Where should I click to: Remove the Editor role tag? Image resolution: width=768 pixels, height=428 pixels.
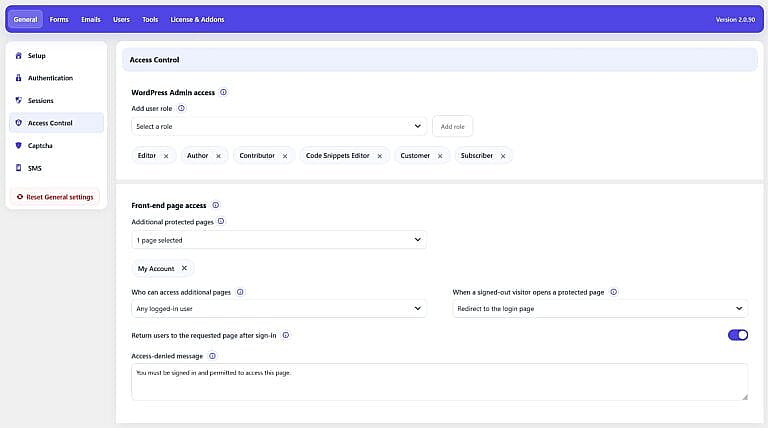click(166, 156)
